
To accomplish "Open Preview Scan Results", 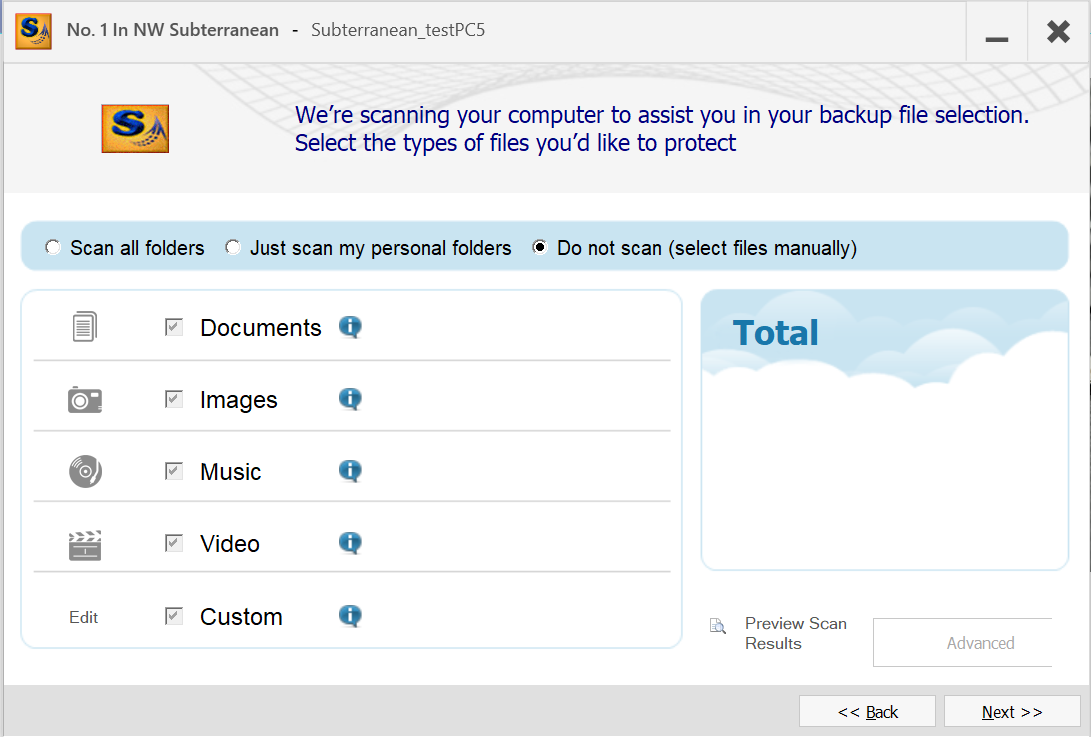I will pyautogui.click(x=795, y=633).
